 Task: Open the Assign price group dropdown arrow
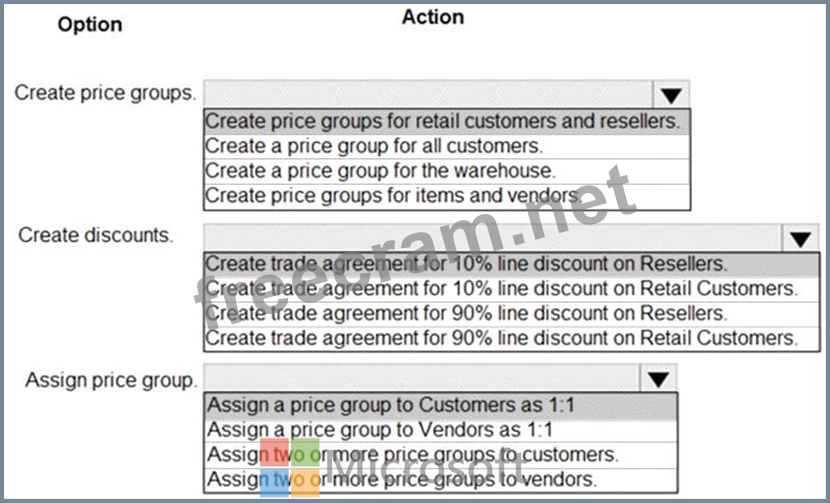(658, 379)
